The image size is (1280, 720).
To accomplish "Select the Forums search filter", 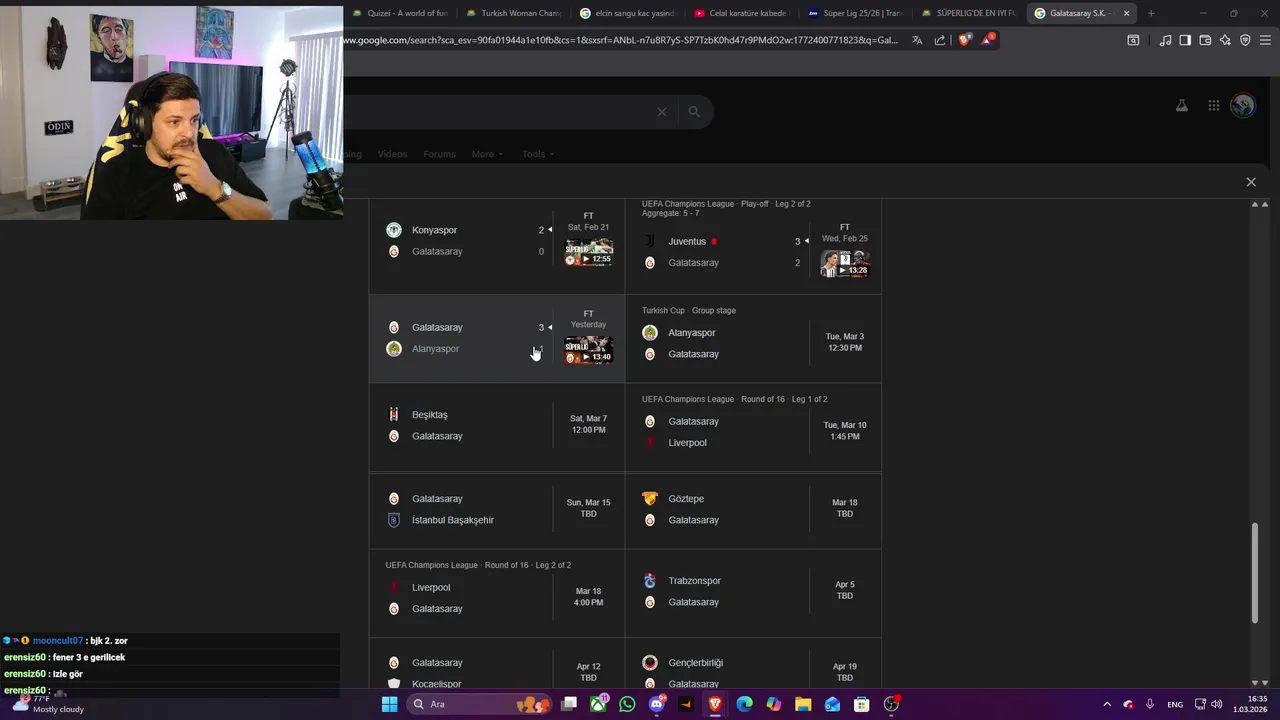I will (439, 154).
